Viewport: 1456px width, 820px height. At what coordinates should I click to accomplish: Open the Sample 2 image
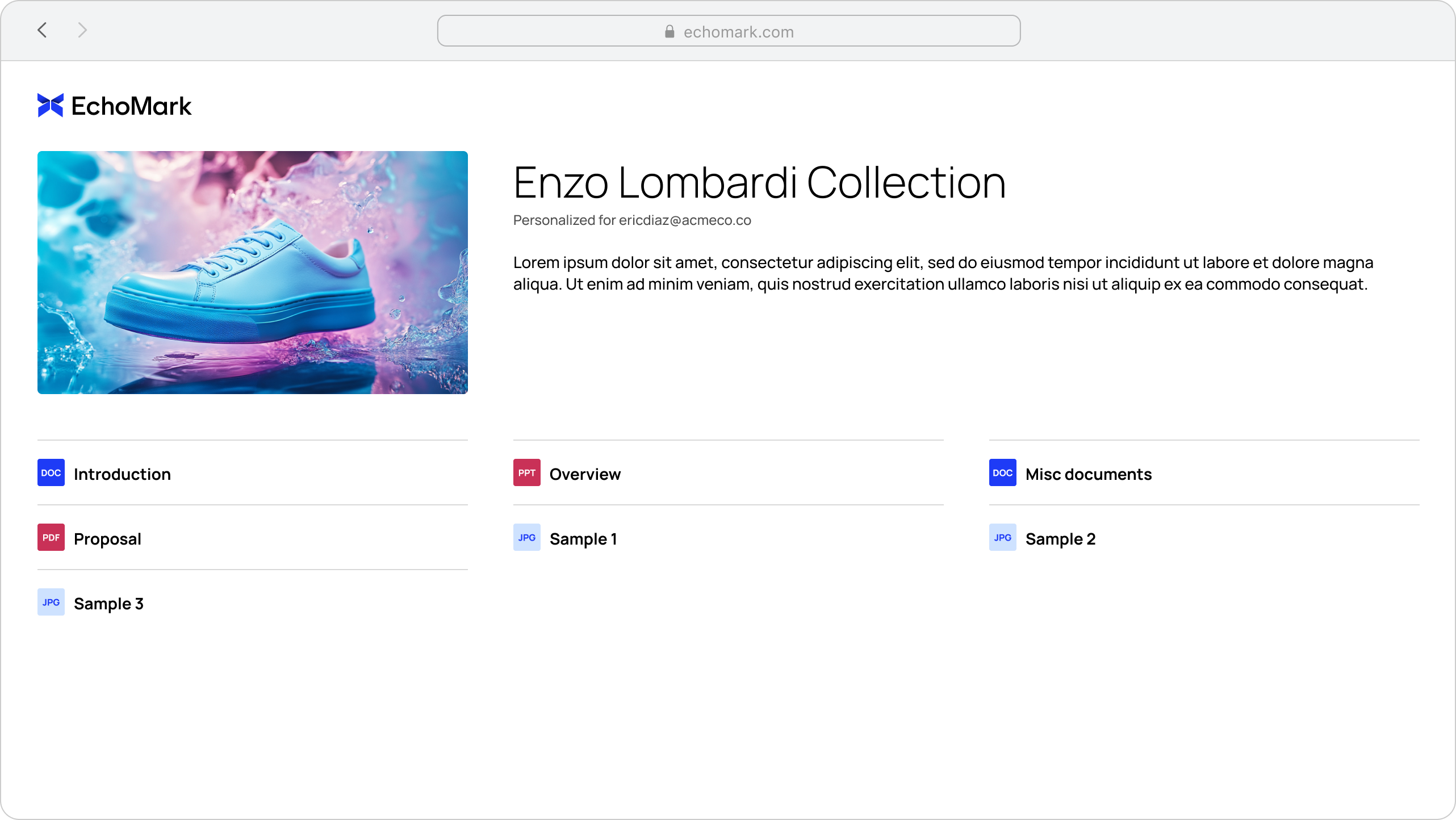tap(1060, 539)
